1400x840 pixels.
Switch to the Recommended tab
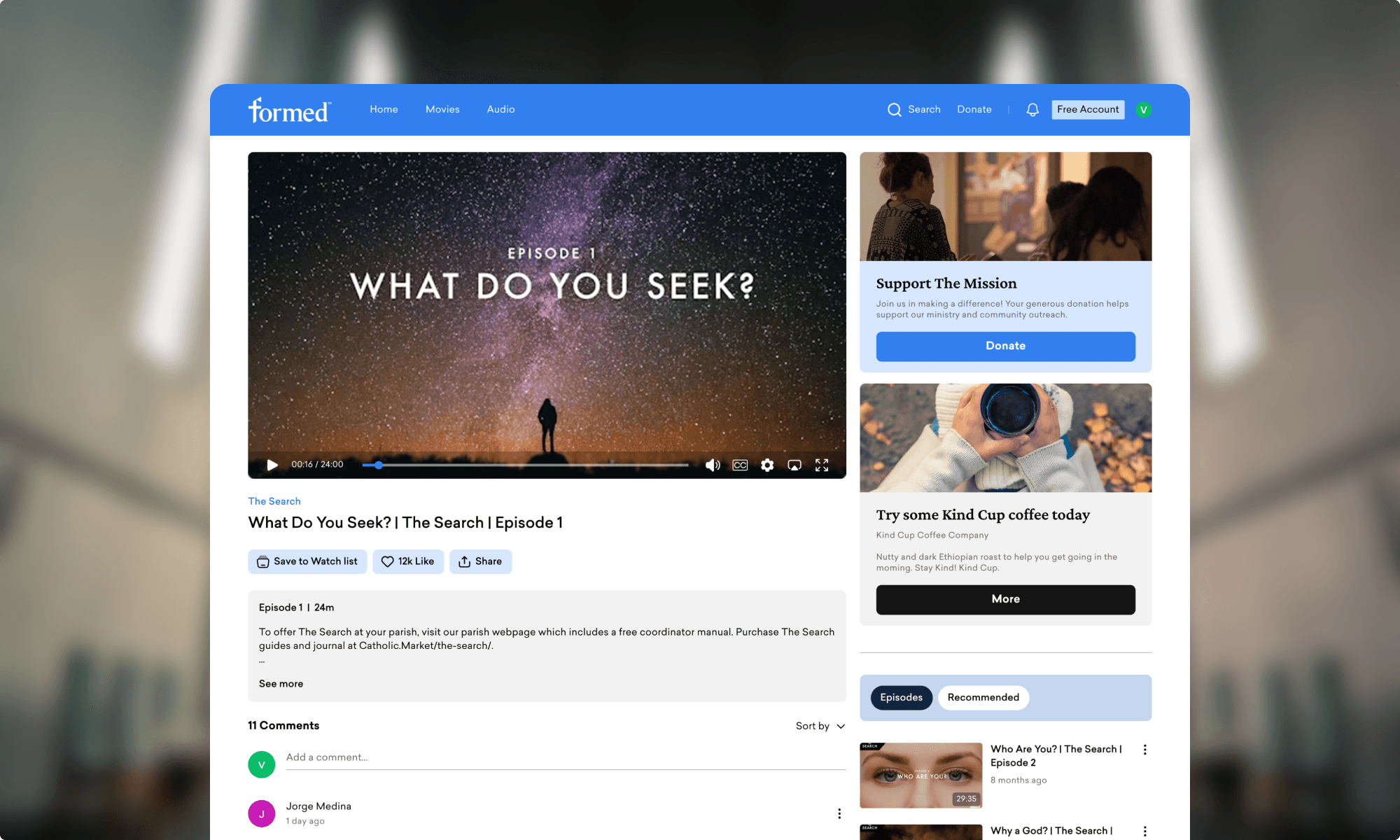tap(983, 697)
